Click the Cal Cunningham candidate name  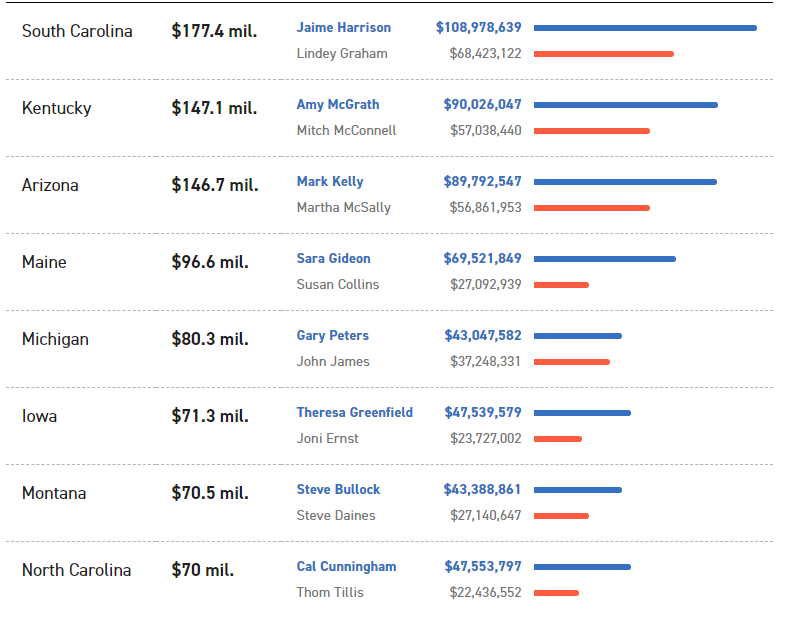[x=346, y=566]
